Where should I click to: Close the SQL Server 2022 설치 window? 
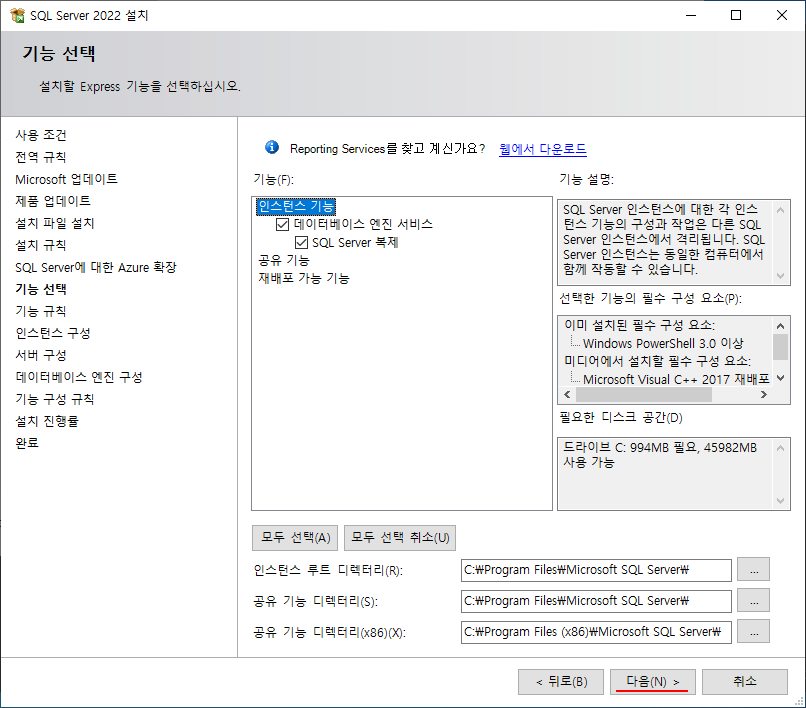point(782,15)
